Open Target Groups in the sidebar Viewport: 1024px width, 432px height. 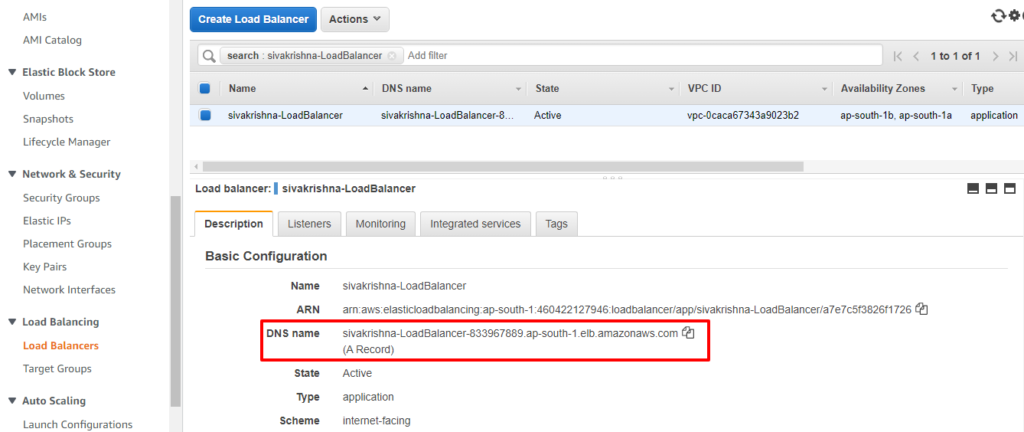tap(57, 369)
